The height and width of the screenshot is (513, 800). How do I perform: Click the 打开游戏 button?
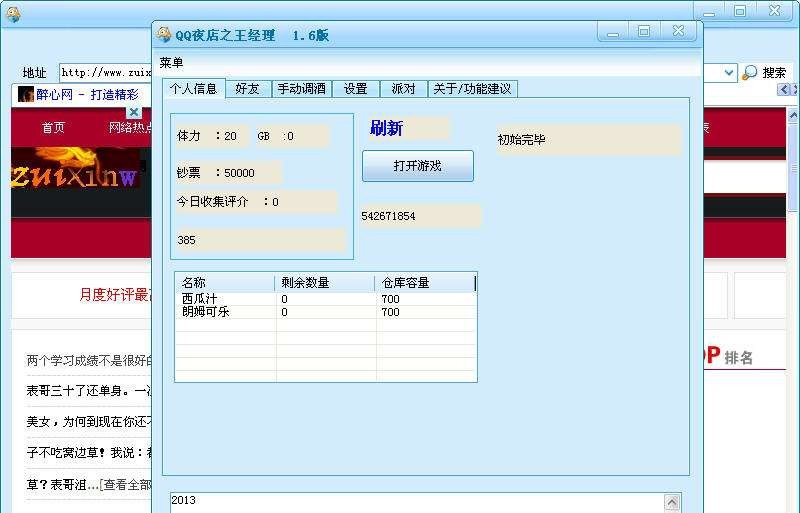[x=418, y=166]
